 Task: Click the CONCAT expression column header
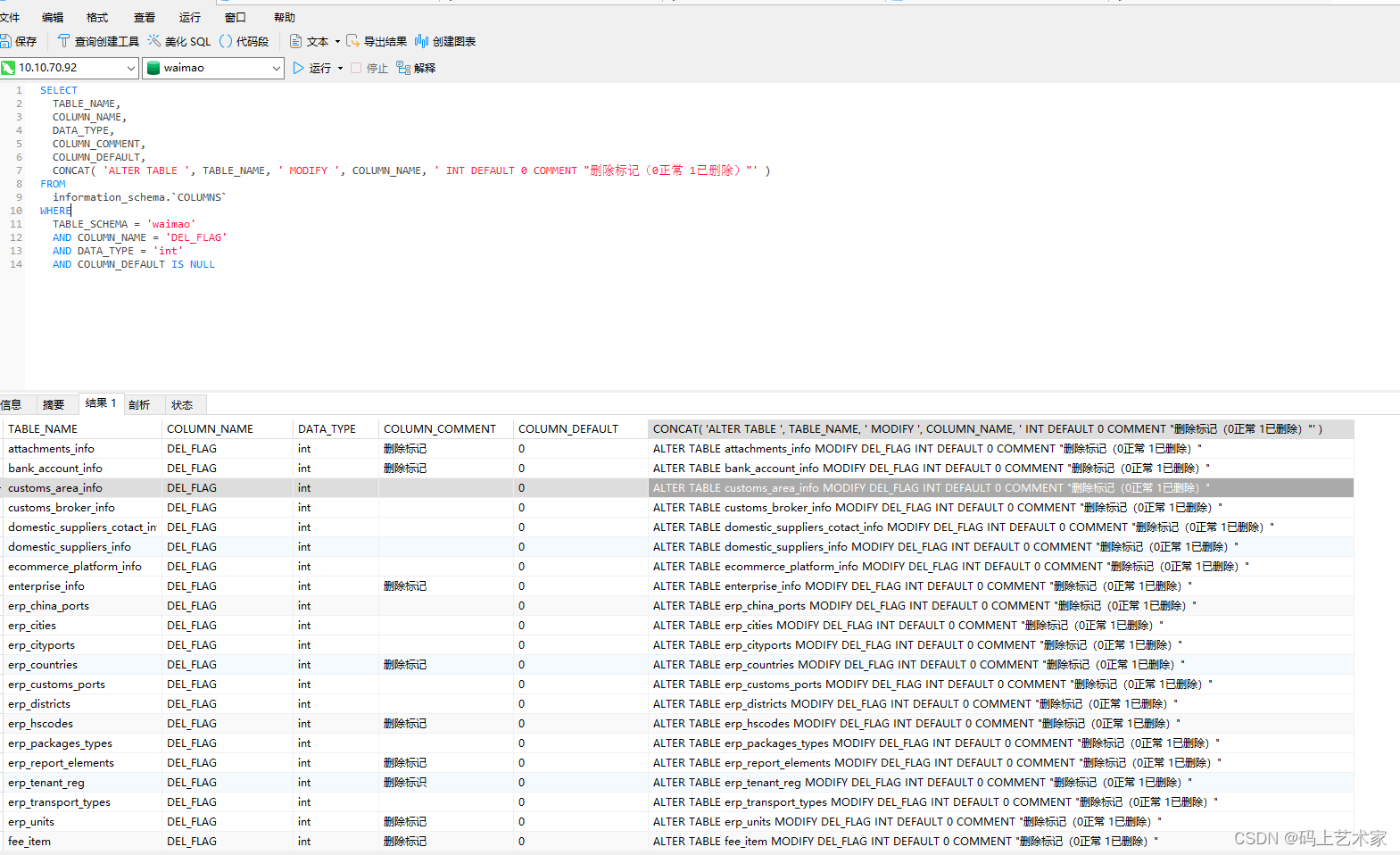[x=1001, y=428]
